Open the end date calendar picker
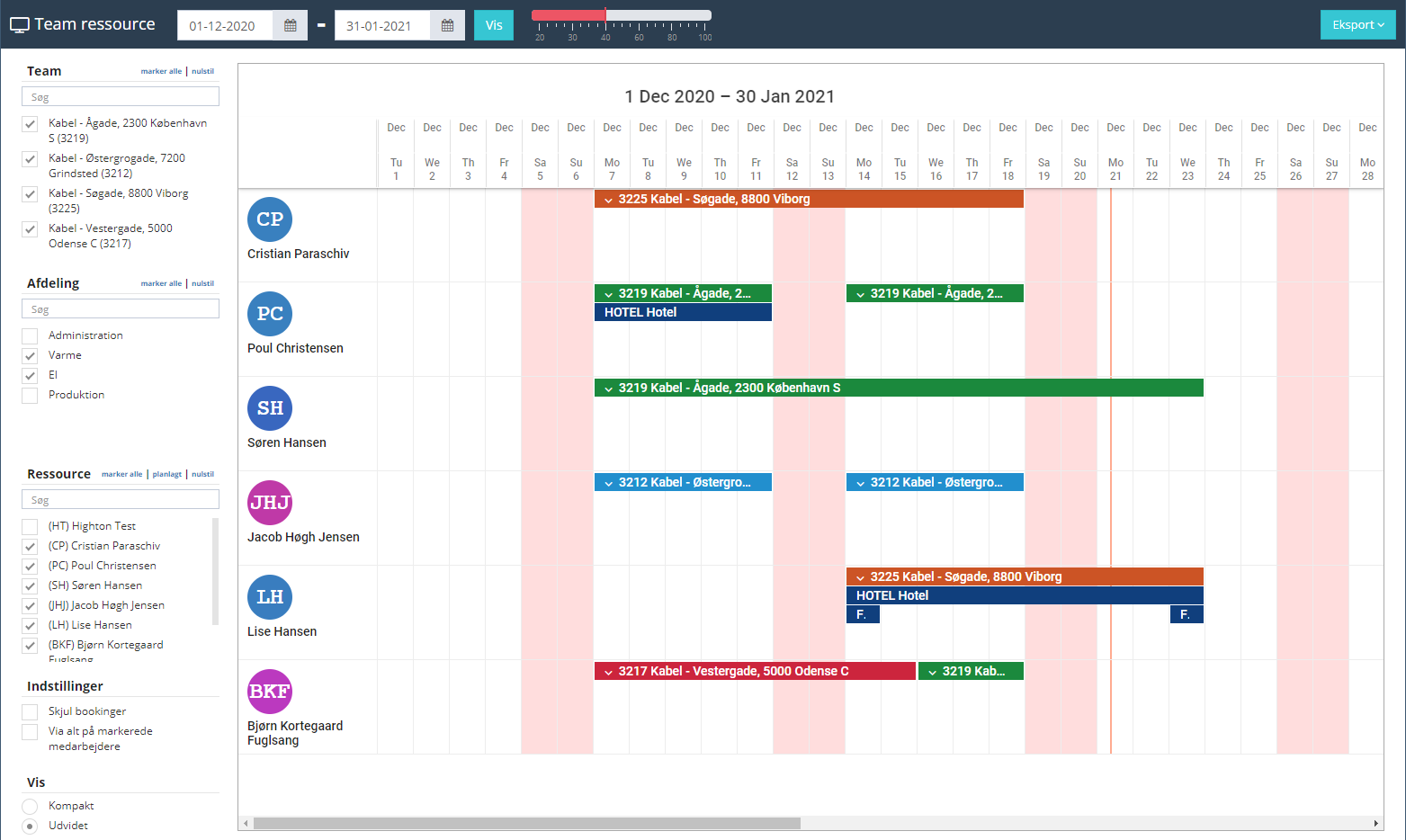The width and height of the screenshot is (1406, 840). click(x=447, y=25)
